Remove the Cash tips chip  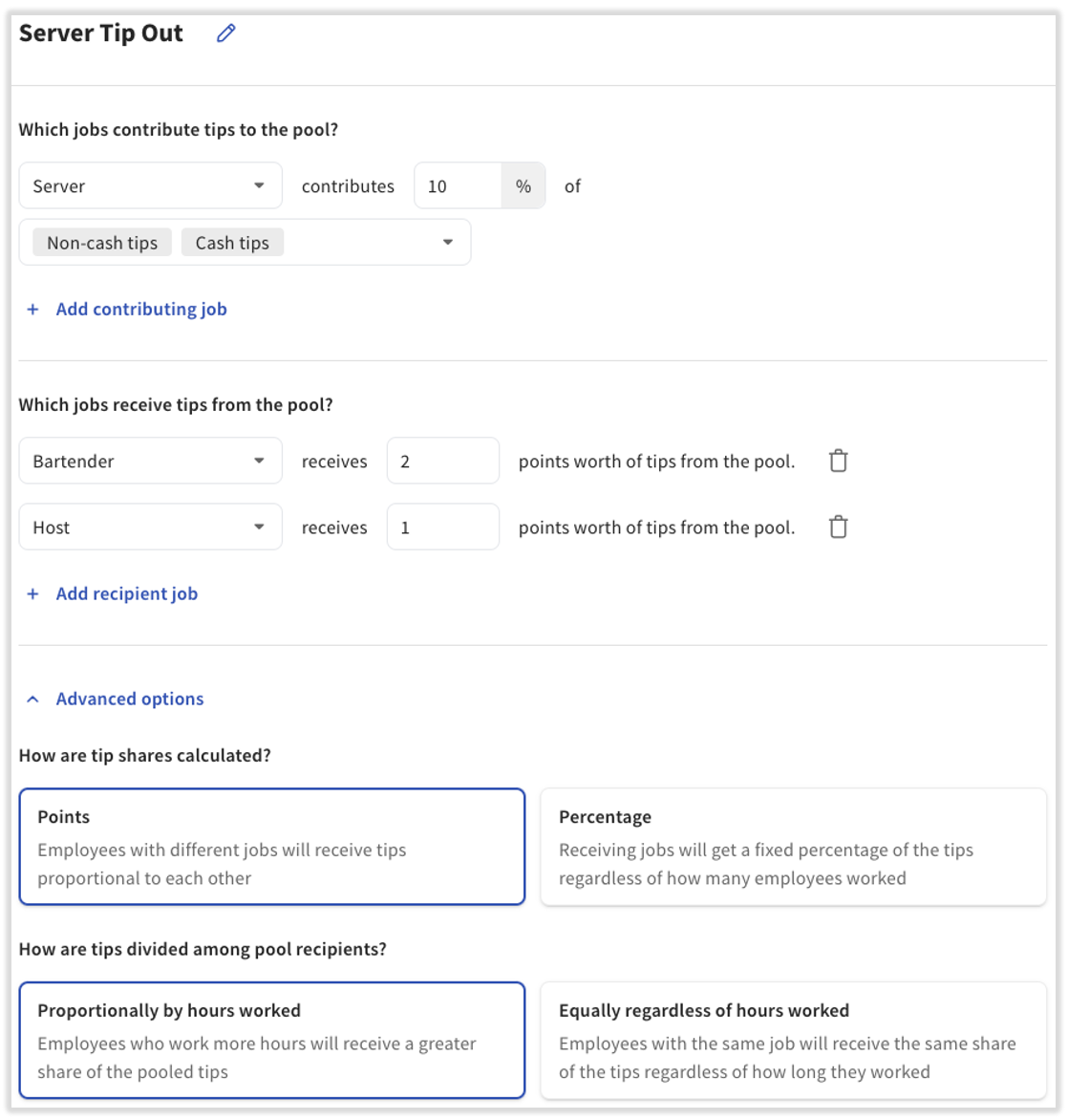click(231, 242)
